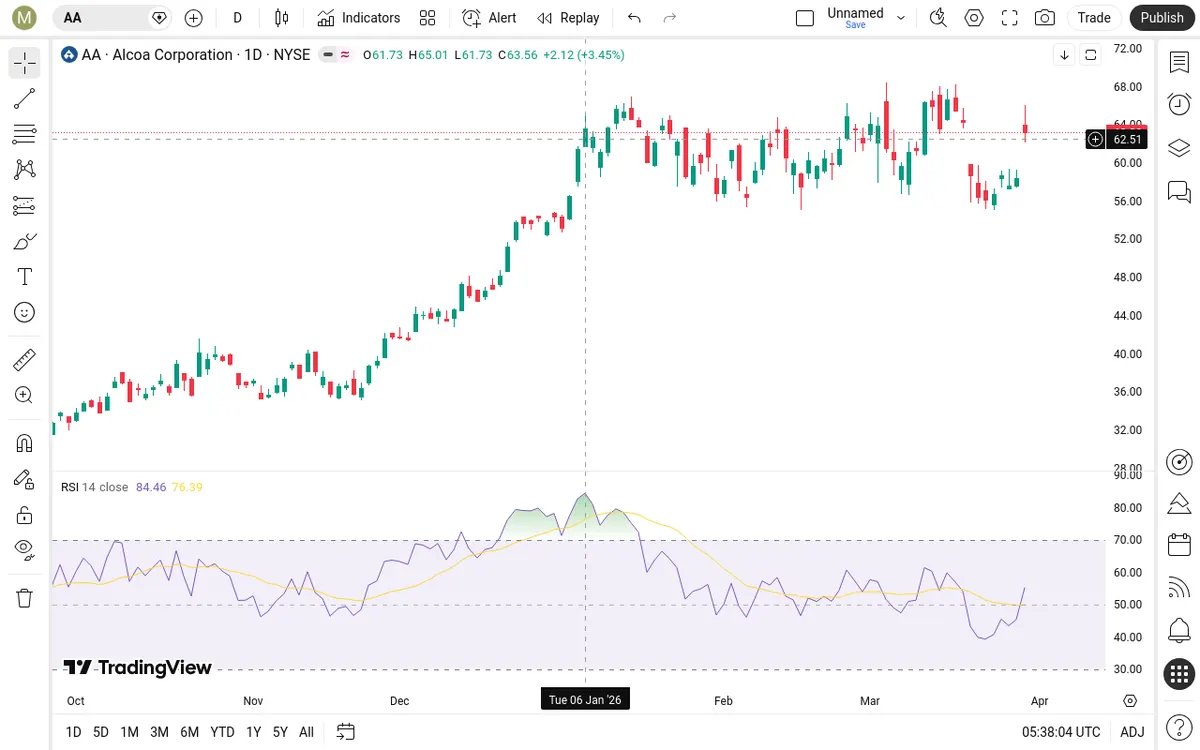Select the ruler measure tool
This screenshot has height=750, width=1200.
point(25,359)
